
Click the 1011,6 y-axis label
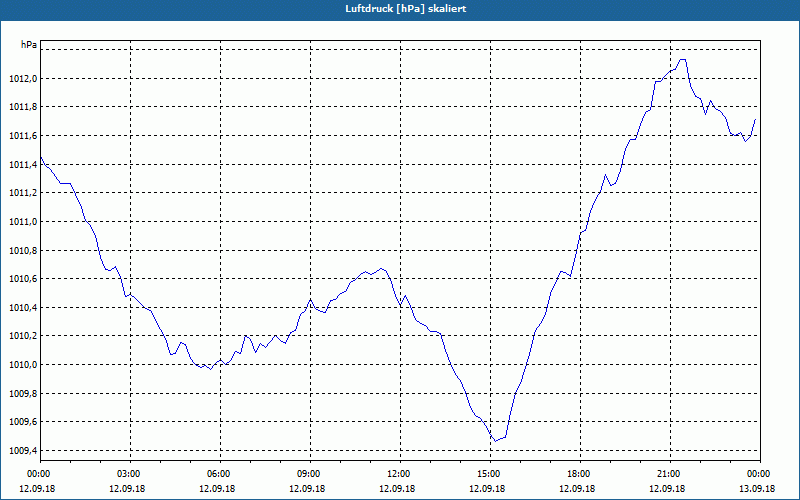tap(22, 136)
